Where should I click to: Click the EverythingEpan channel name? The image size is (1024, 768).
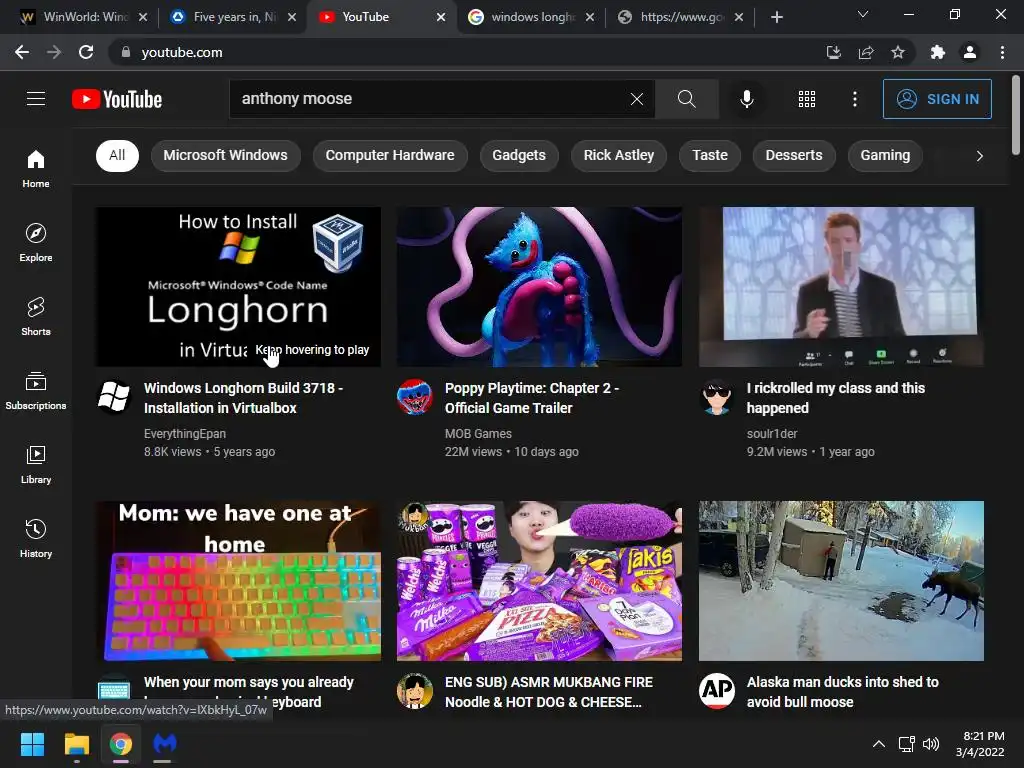[x=185, y=434]
